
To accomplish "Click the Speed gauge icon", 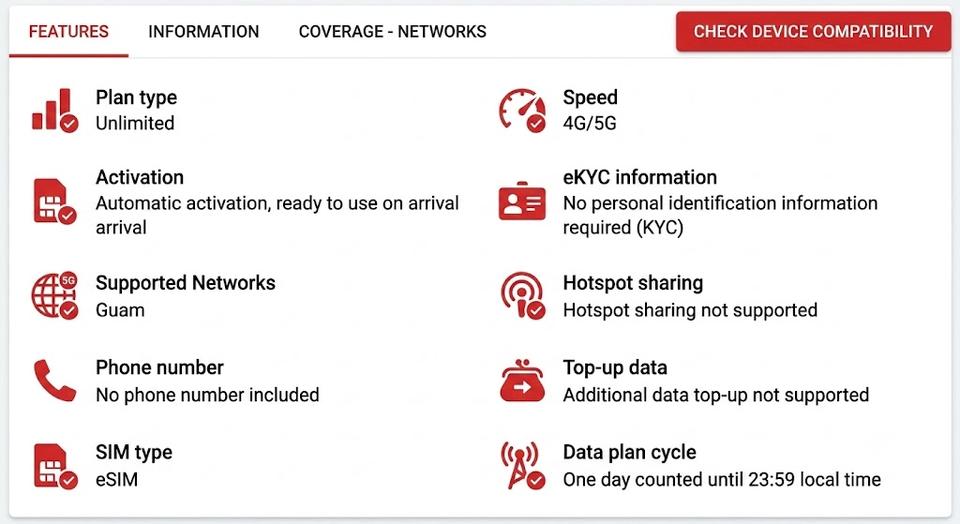I will [522, 110].
